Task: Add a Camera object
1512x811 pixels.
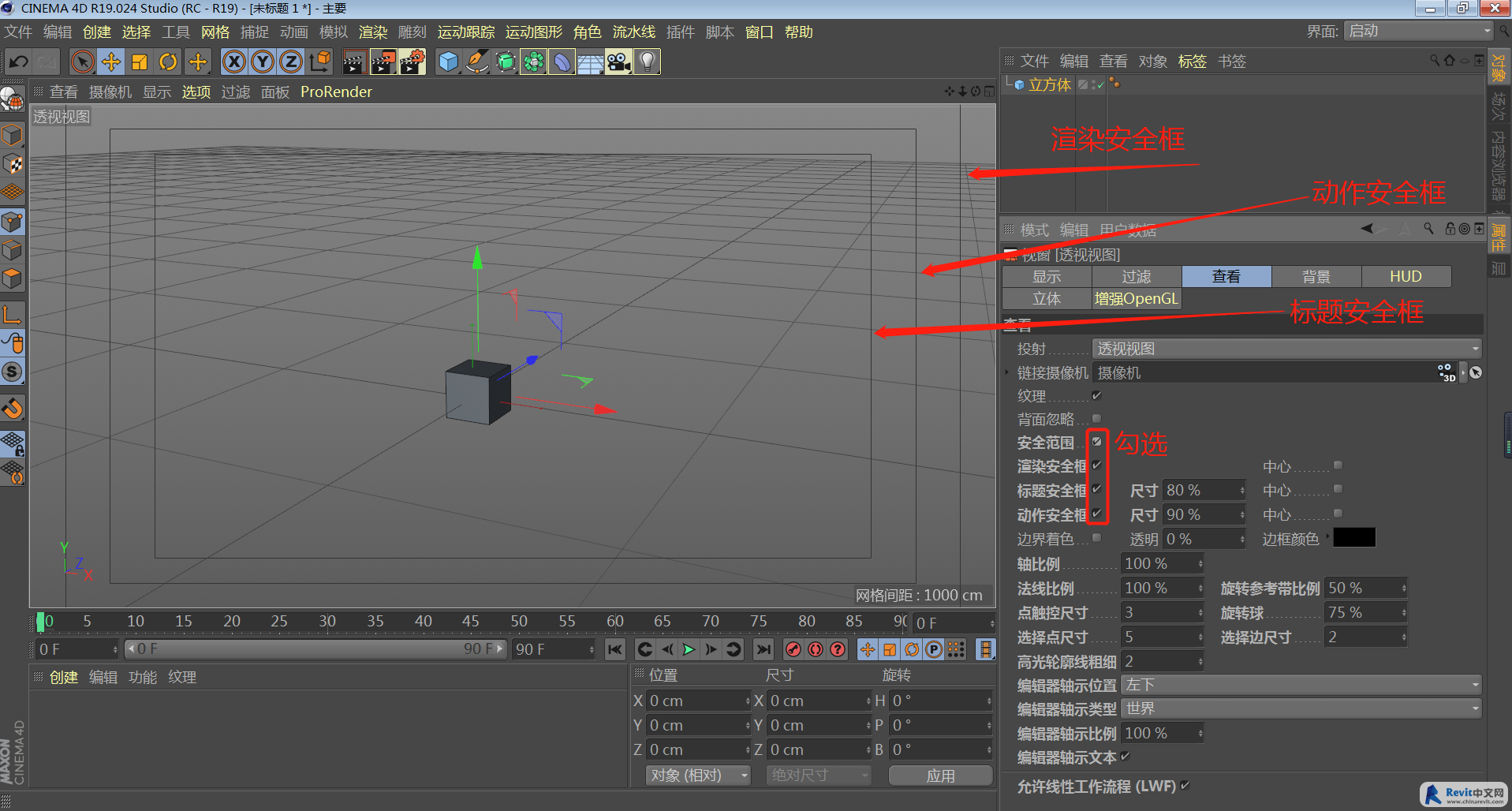Action: (618, 62)
